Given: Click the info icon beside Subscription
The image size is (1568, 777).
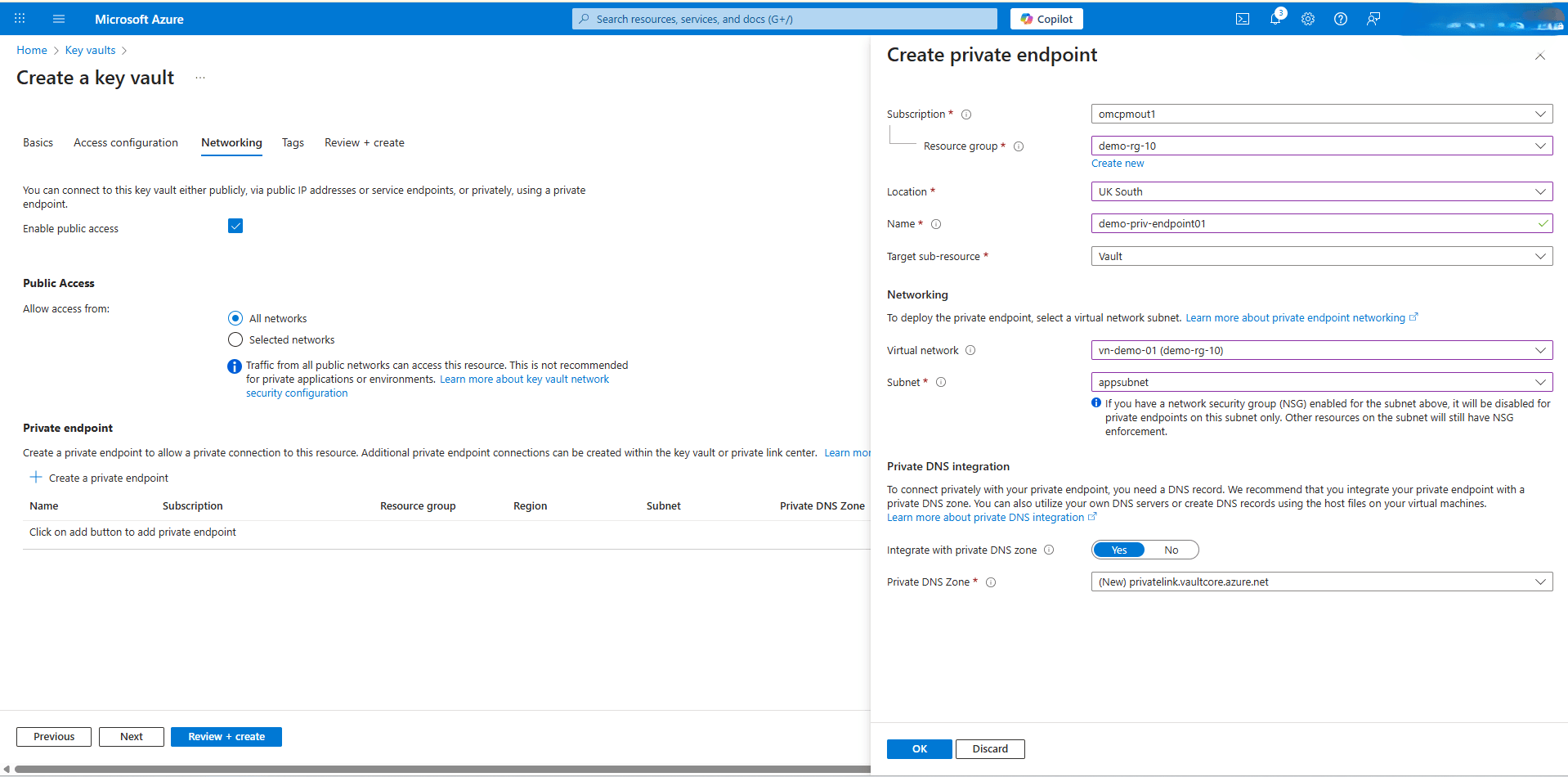Looking at the screenshot, I should pyautogui.click(x=967, y=114).
